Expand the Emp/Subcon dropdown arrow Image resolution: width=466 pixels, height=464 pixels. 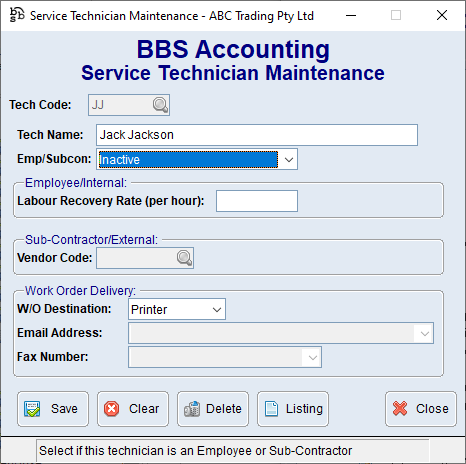[289, 160]
